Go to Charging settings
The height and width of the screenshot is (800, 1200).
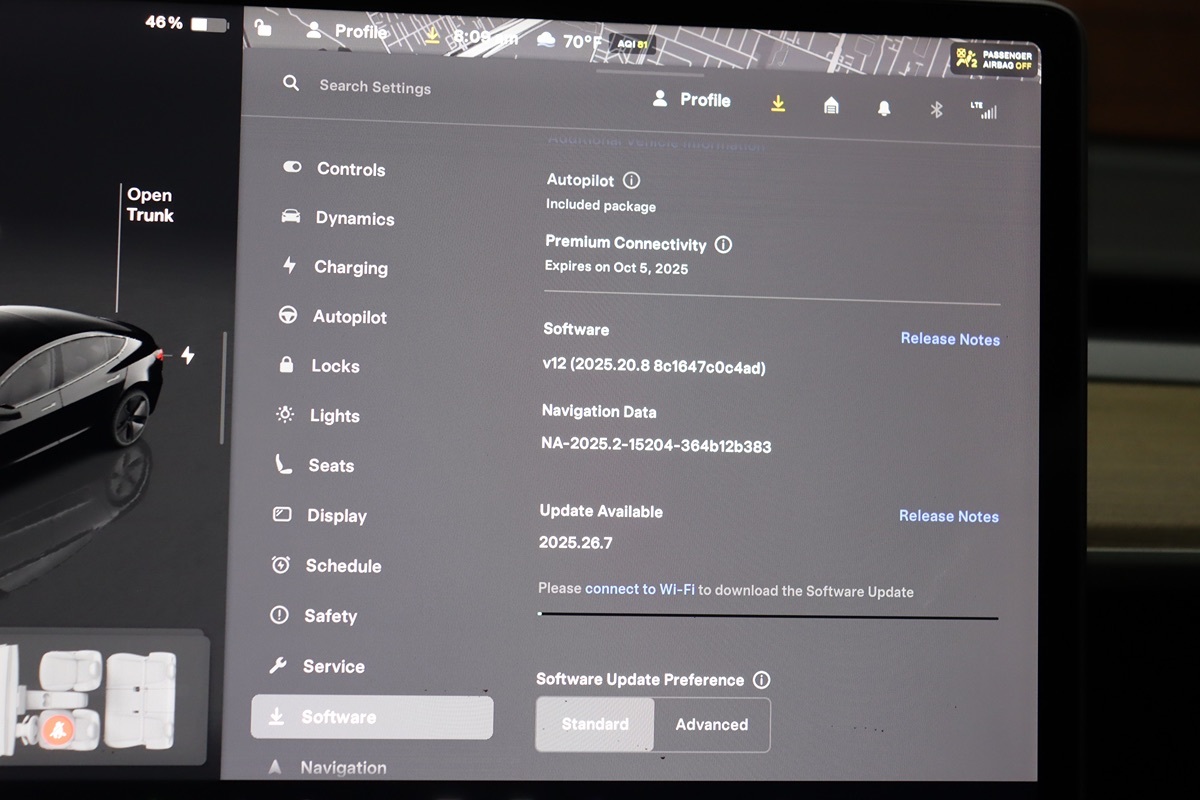point(350,267)
